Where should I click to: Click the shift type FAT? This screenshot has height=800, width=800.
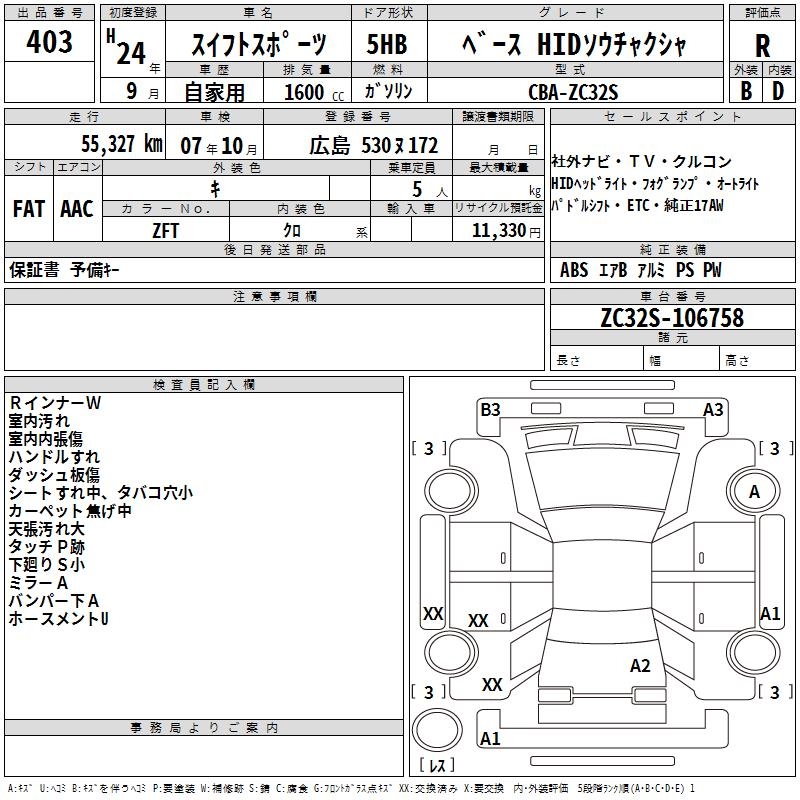pos(29,209)
